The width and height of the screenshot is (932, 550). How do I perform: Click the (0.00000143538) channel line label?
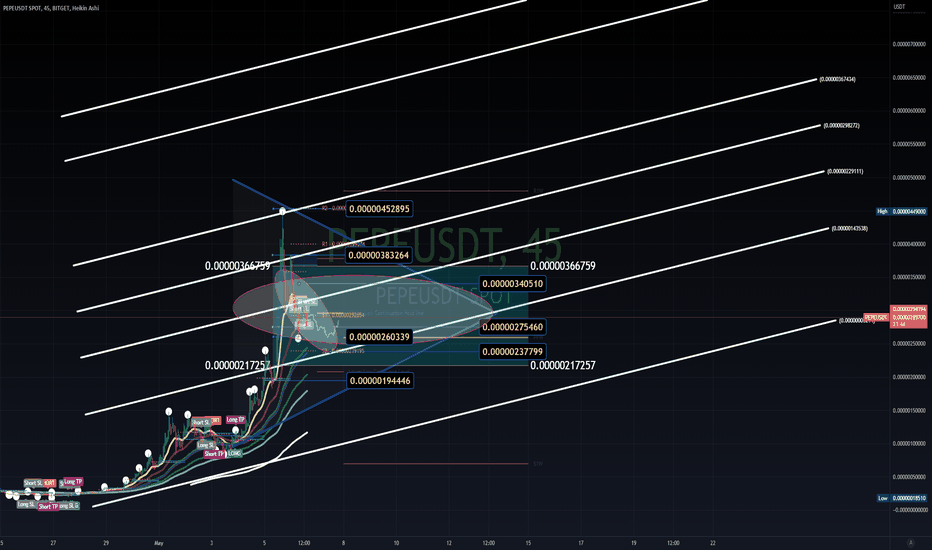[849, 228]
